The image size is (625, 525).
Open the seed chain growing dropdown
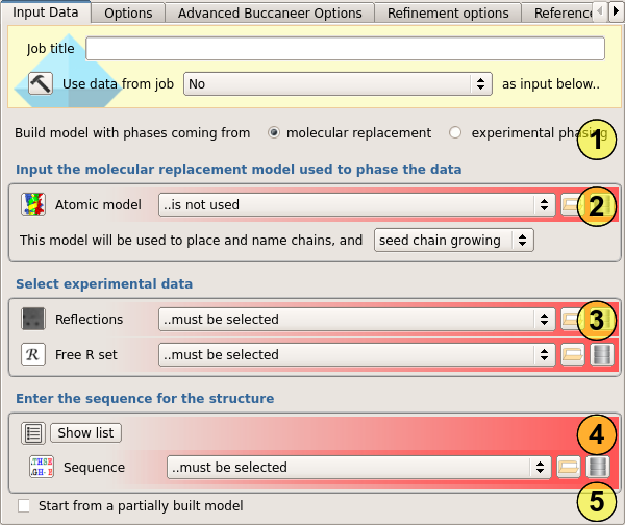pos(453,240)
